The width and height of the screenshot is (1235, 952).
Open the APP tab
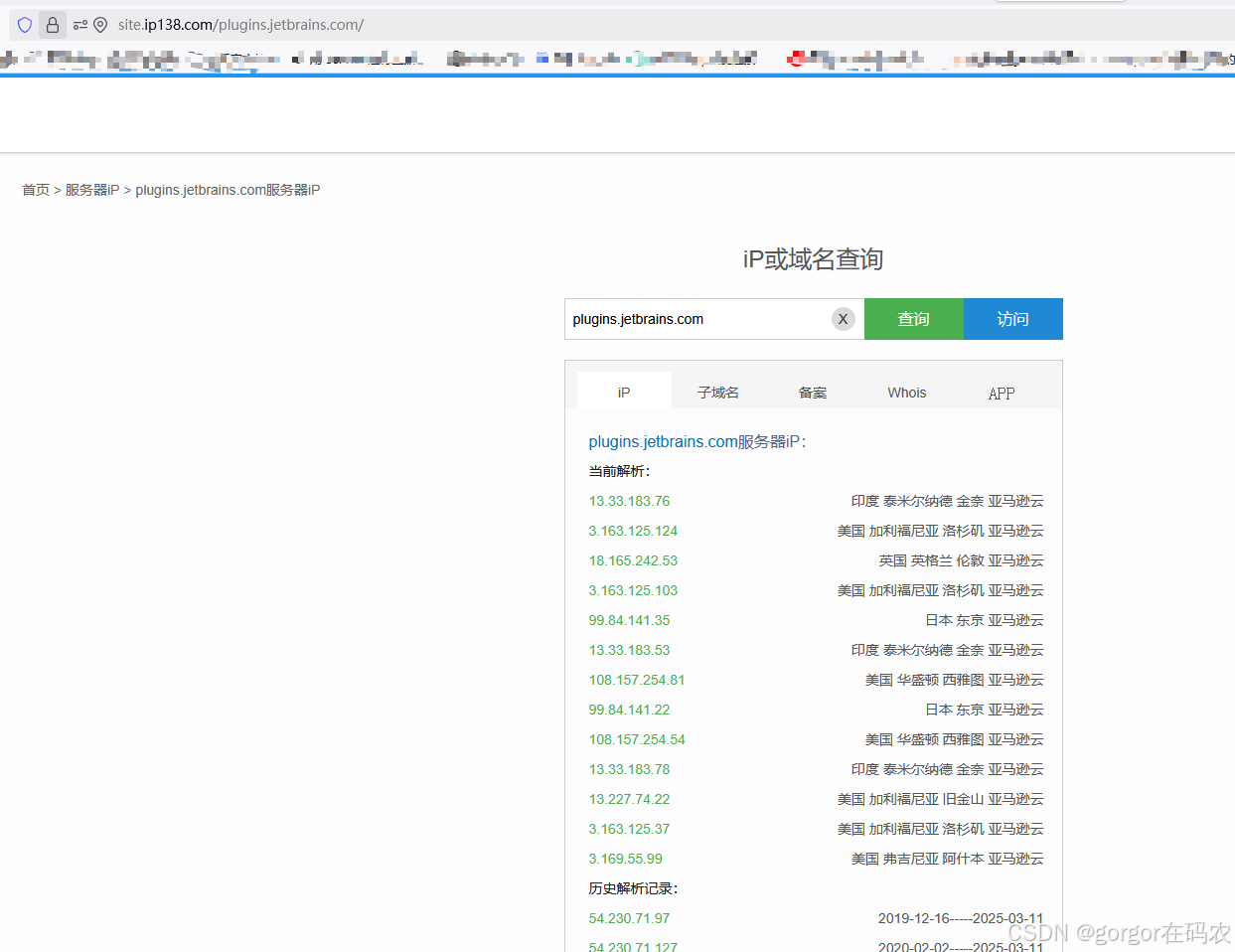click(x=1002, y=393)
